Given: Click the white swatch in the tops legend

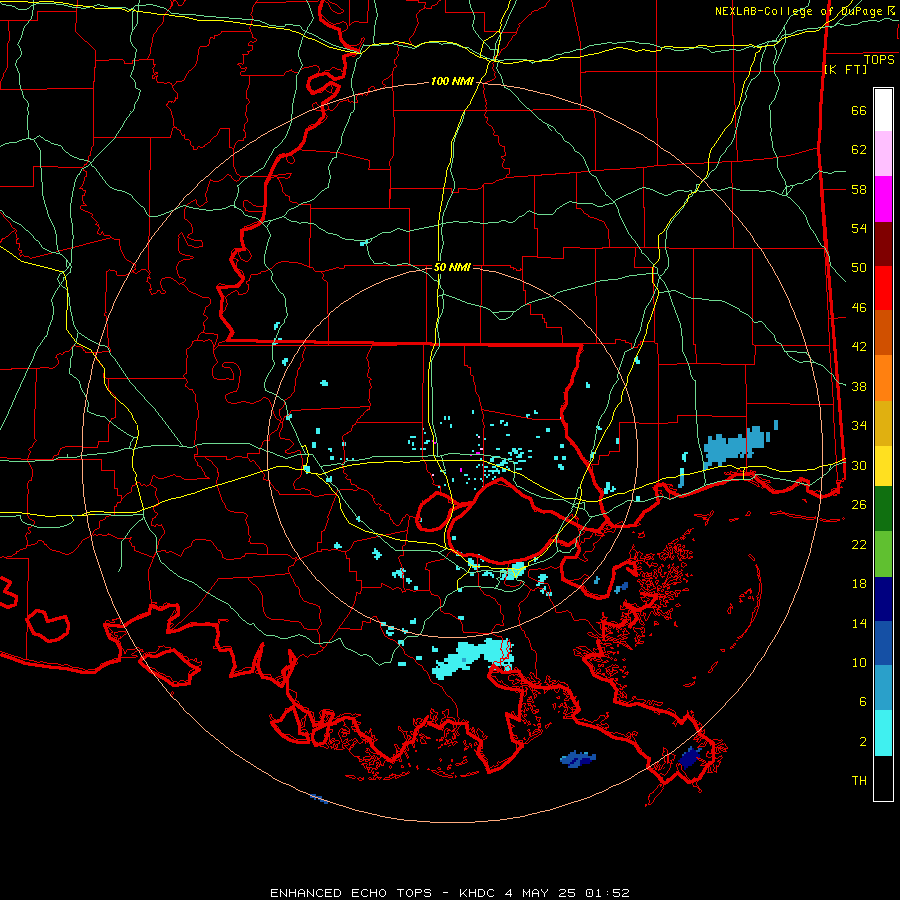Looking at the screenshot, I should click(x=883, y=110).
